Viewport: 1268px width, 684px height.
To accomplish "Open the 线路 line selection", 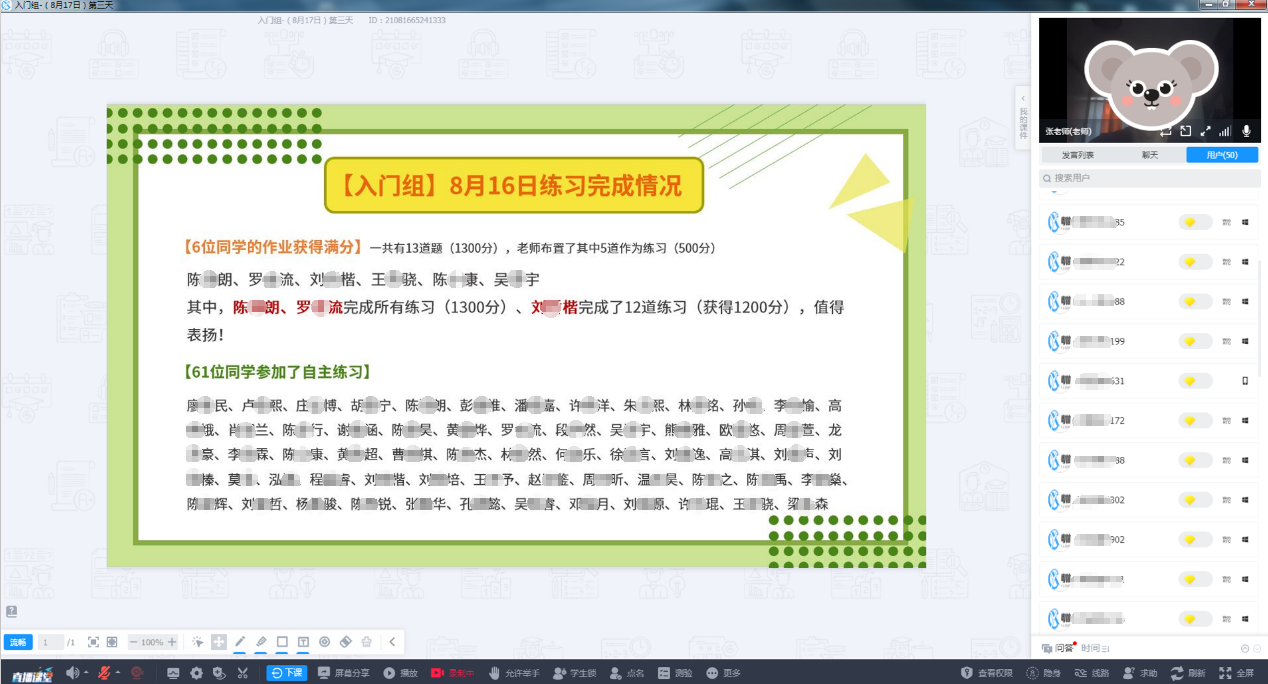I will [x=1093, y=673].
